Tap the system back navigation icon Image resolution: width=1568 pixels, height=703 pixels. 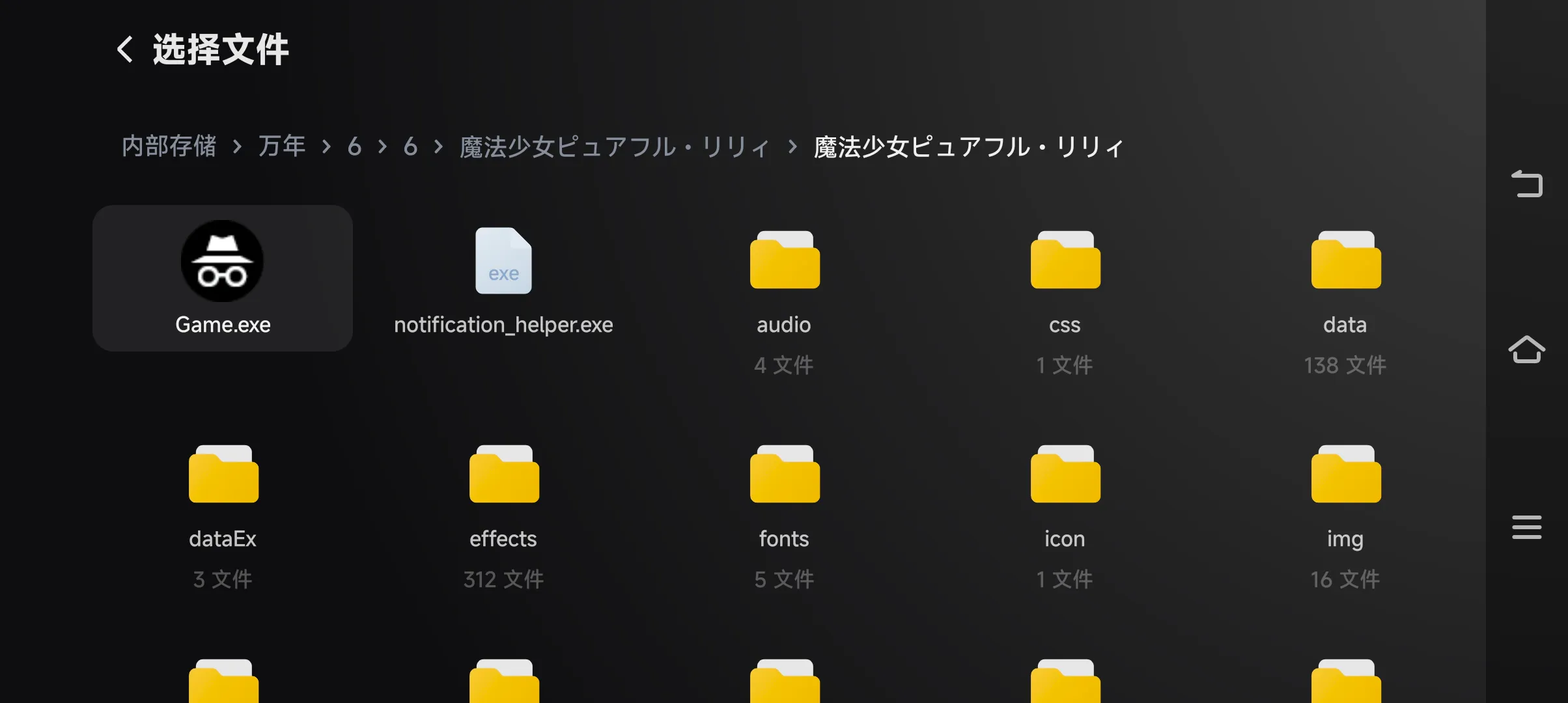(x=1527, y=184)
